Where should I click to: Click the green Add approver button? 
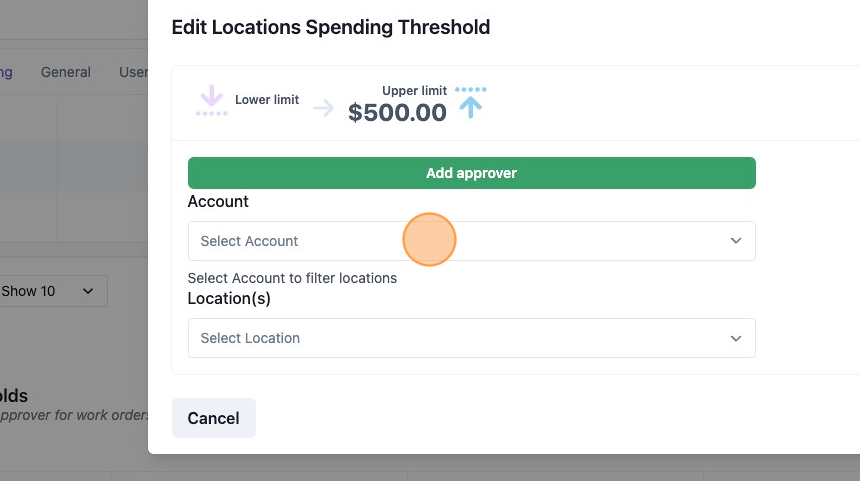point(472,173)
